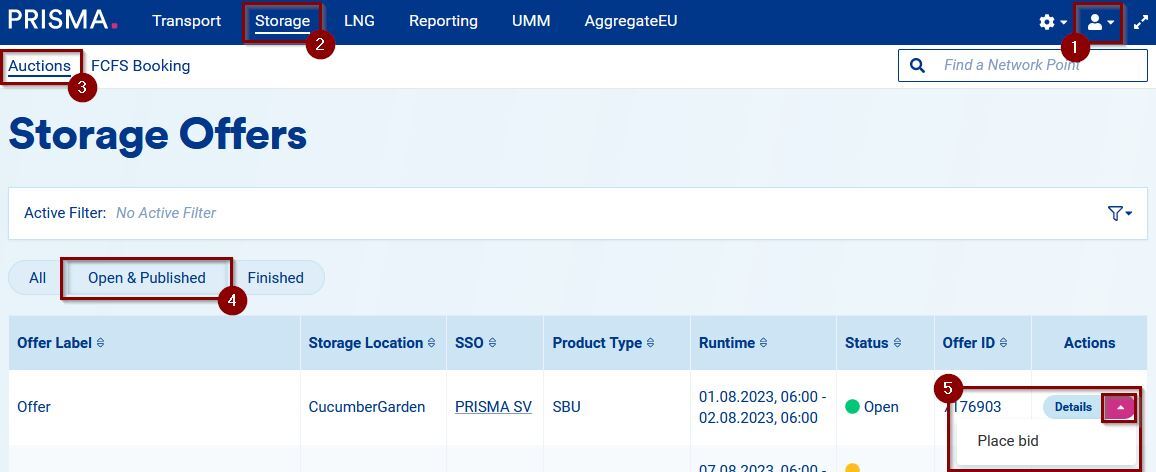Collapse the pink Actions dropdown arrow

(x=1120, y=407)
